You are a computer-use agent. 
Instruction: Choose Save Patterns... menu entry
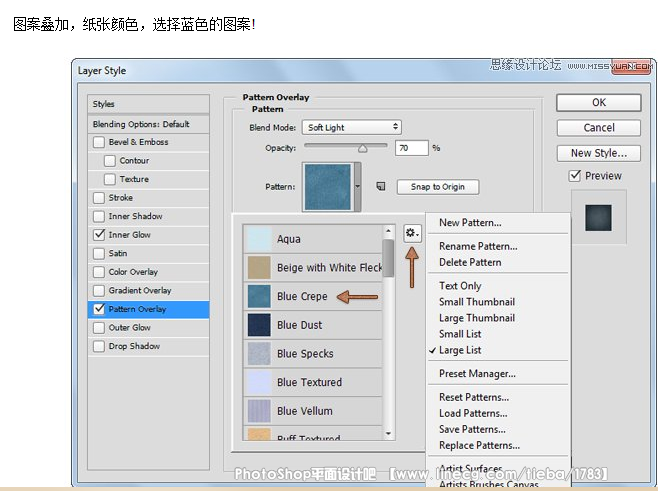[x=472, y=429]
